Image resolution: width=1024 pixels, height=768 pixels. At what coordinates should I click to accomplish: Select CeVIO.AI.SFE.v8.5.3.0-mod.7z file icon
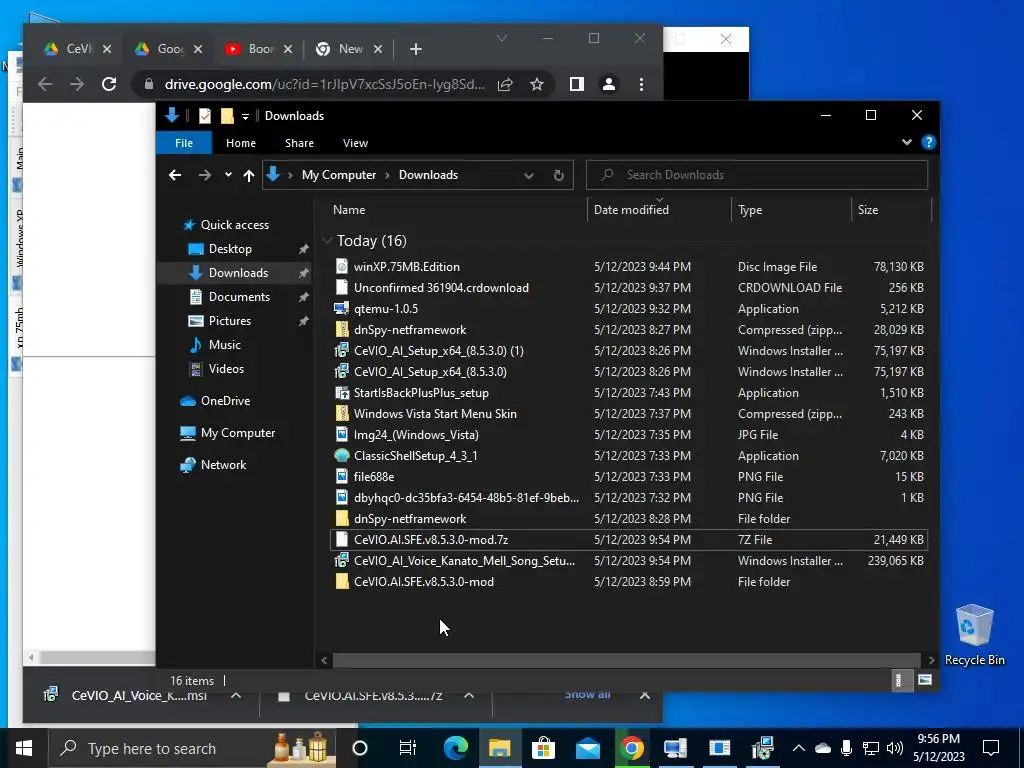point(342,539)
